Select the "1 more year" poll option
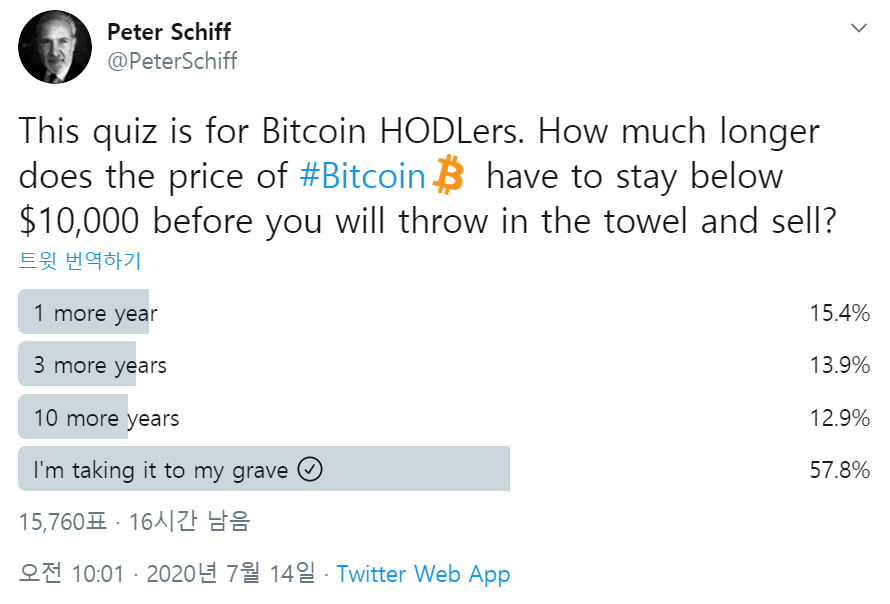 (x=95, y=313)
